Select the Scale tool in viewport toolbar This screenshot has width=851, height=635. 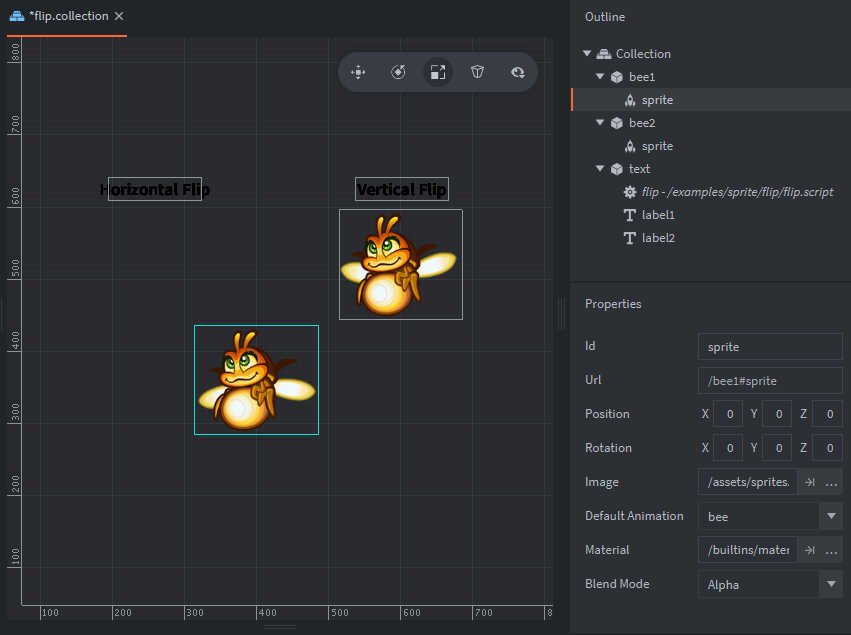pos(438,72)
